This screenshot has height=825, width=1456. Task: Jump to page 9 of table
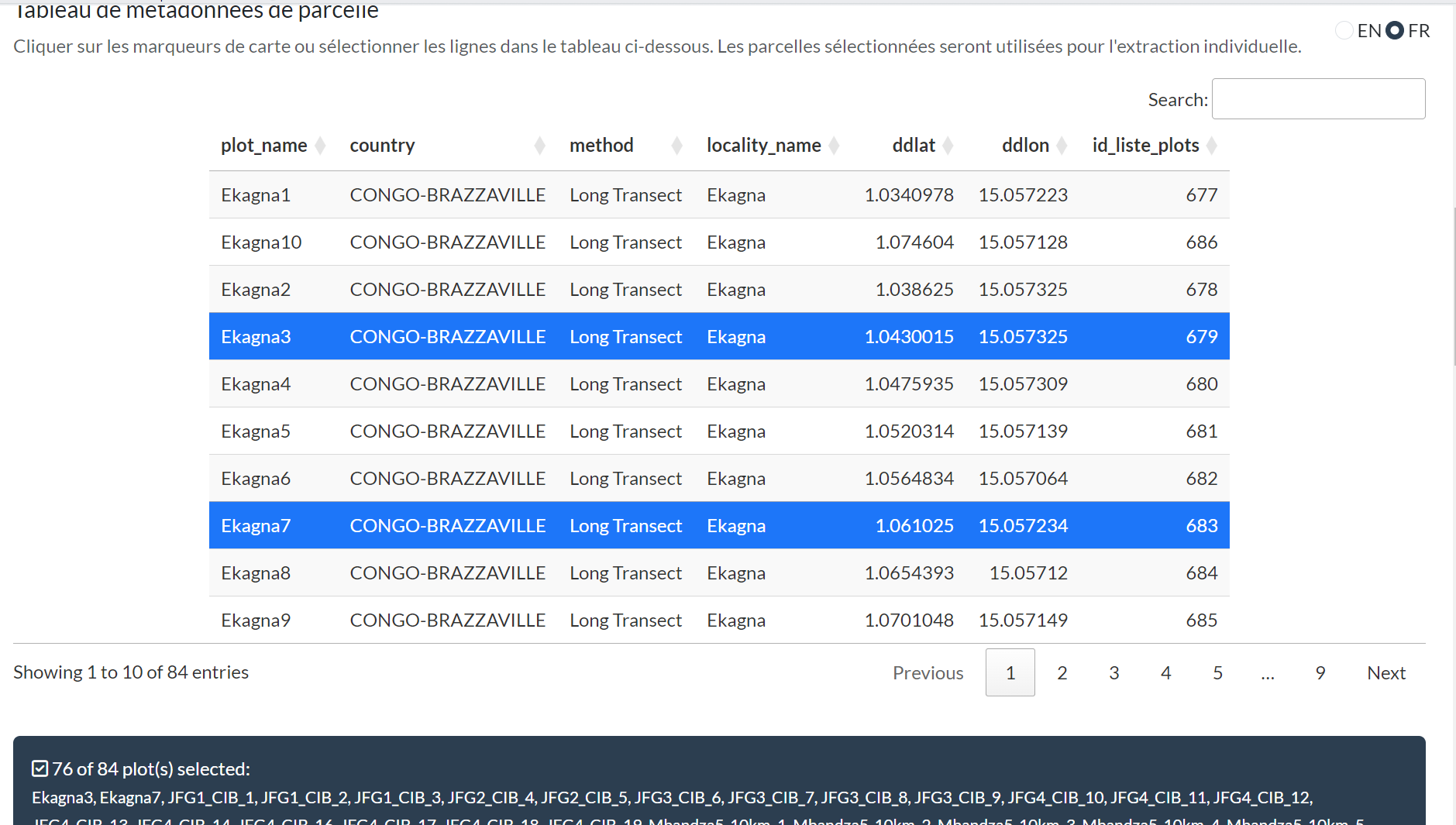pyautogui.click(x=1320, y=672)
